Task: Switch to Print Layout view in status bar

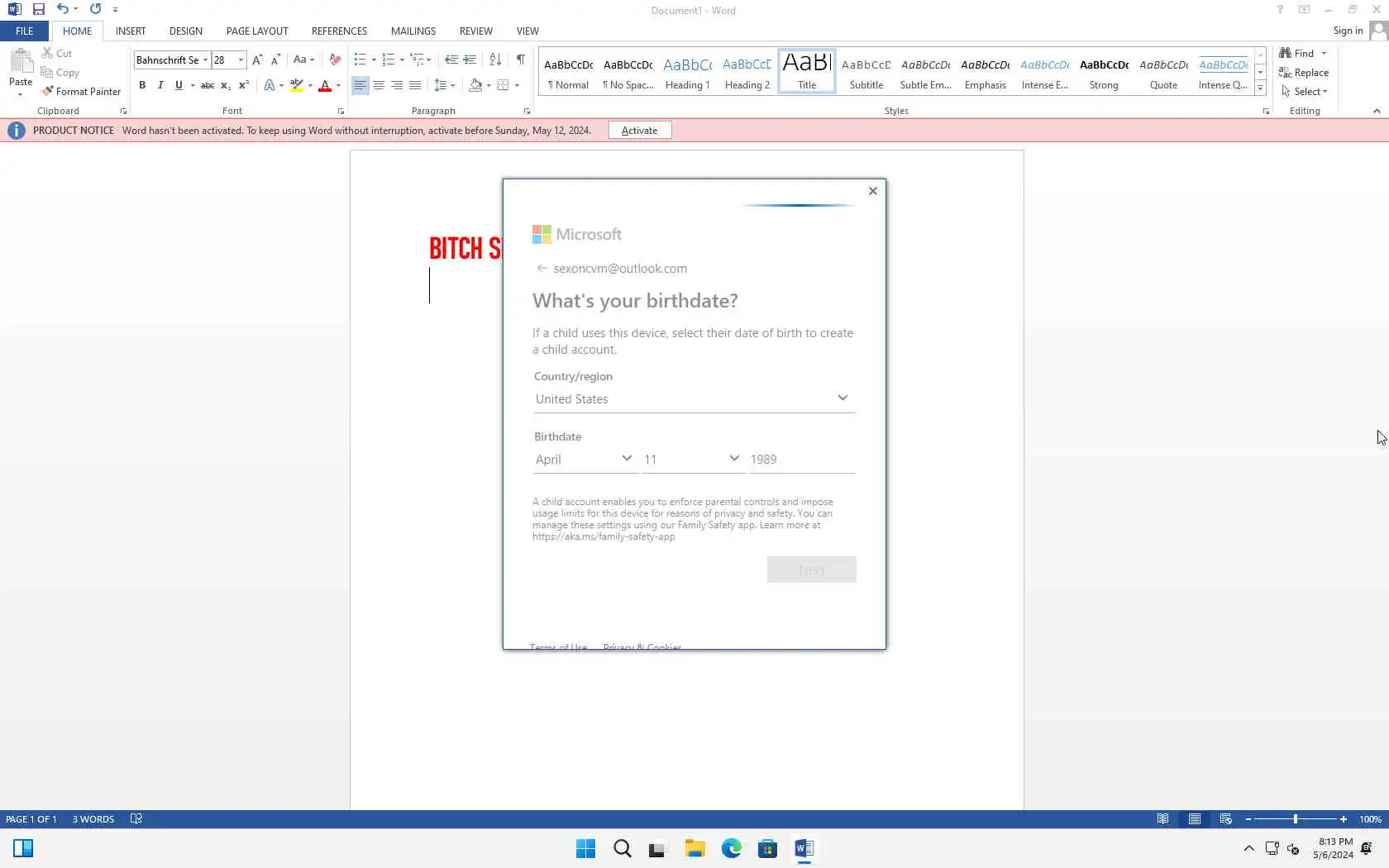Action: [x=1194, y=819]
